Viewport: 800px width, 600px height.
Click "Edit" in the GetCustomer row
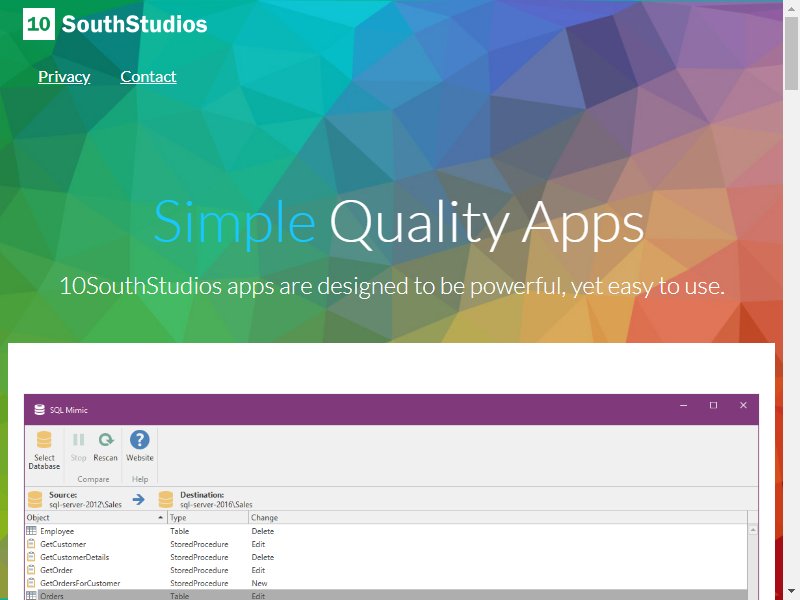pos(258,544)
